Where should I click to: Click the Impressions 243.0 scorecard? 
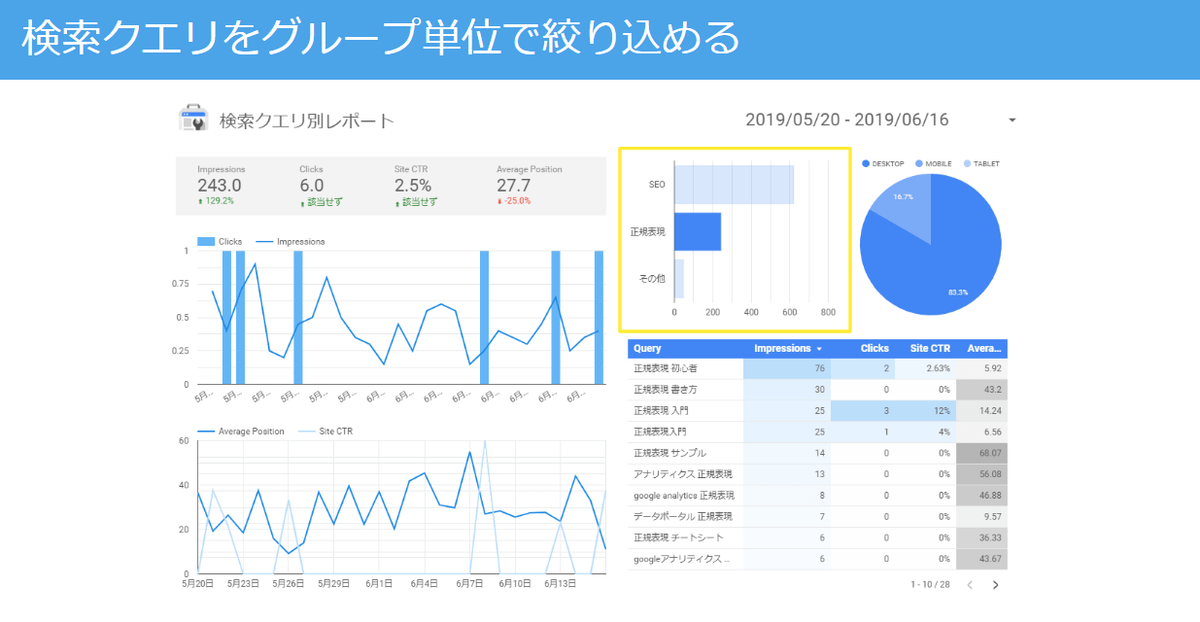(x=220, y=185)
